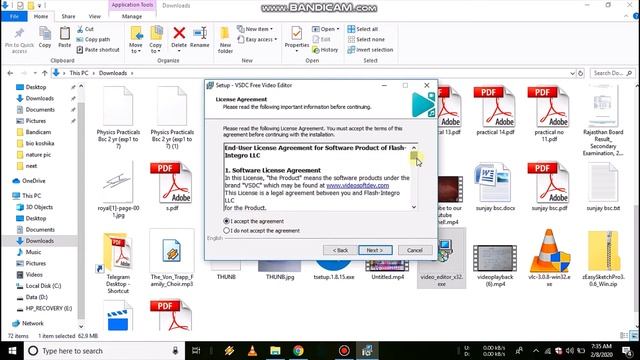Open the www.videosoftdev.com link

pyautogui.click(x=358, y=185)
